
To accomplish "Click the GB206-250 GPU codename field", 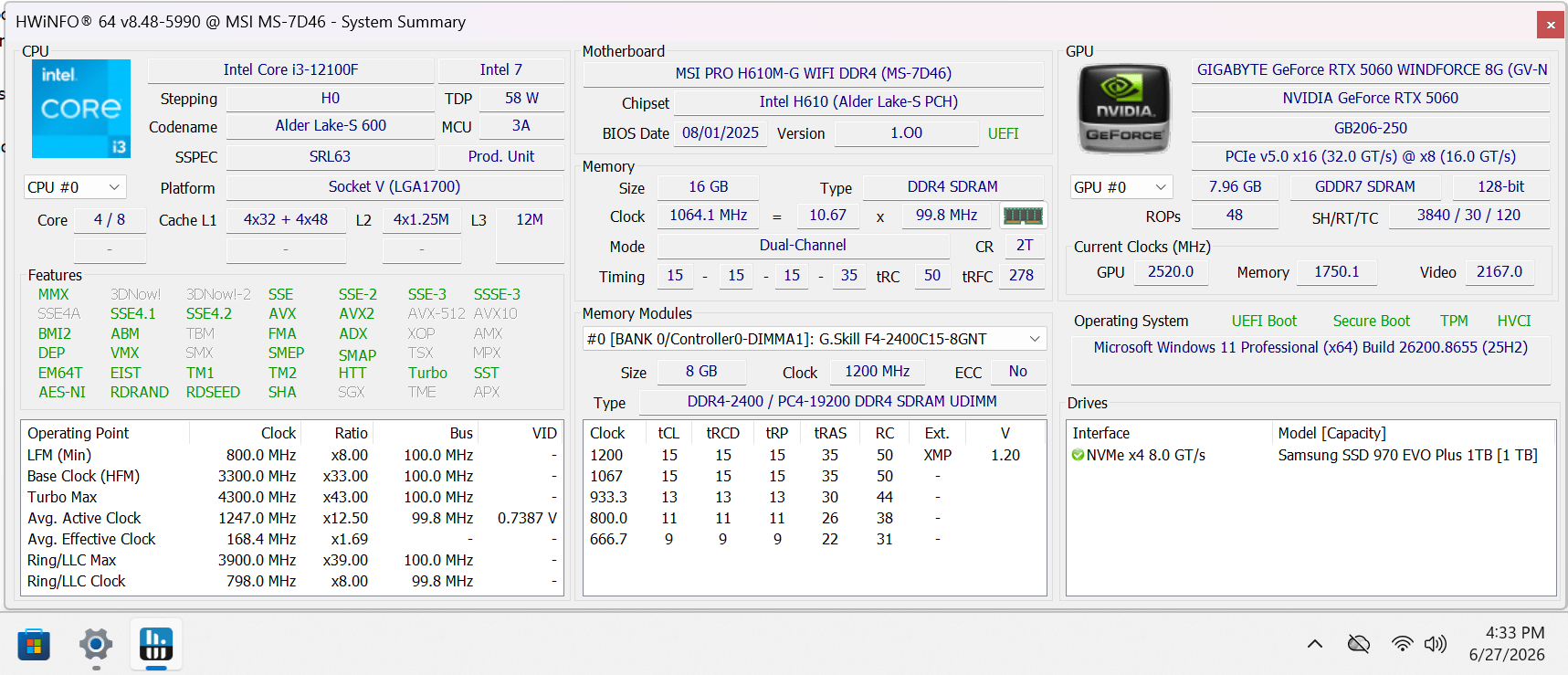I will tap(1371, 128).
